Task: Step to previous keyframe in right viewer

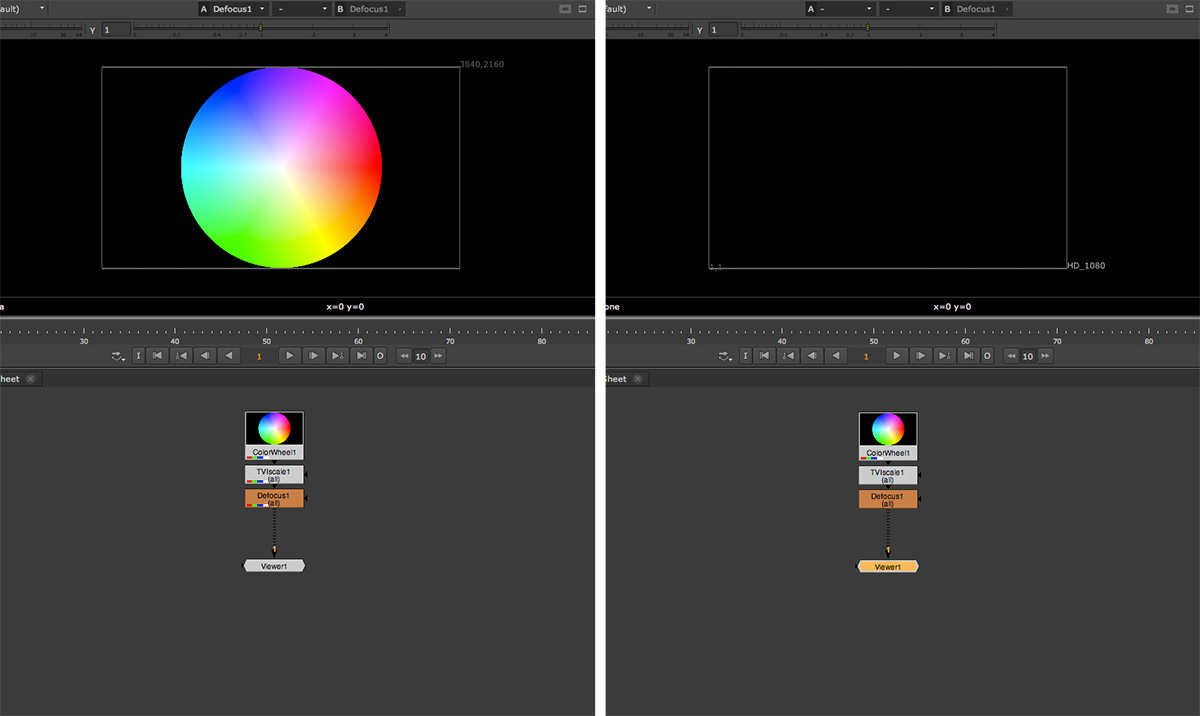Action: pyautogui.click(x=788, y=356)
